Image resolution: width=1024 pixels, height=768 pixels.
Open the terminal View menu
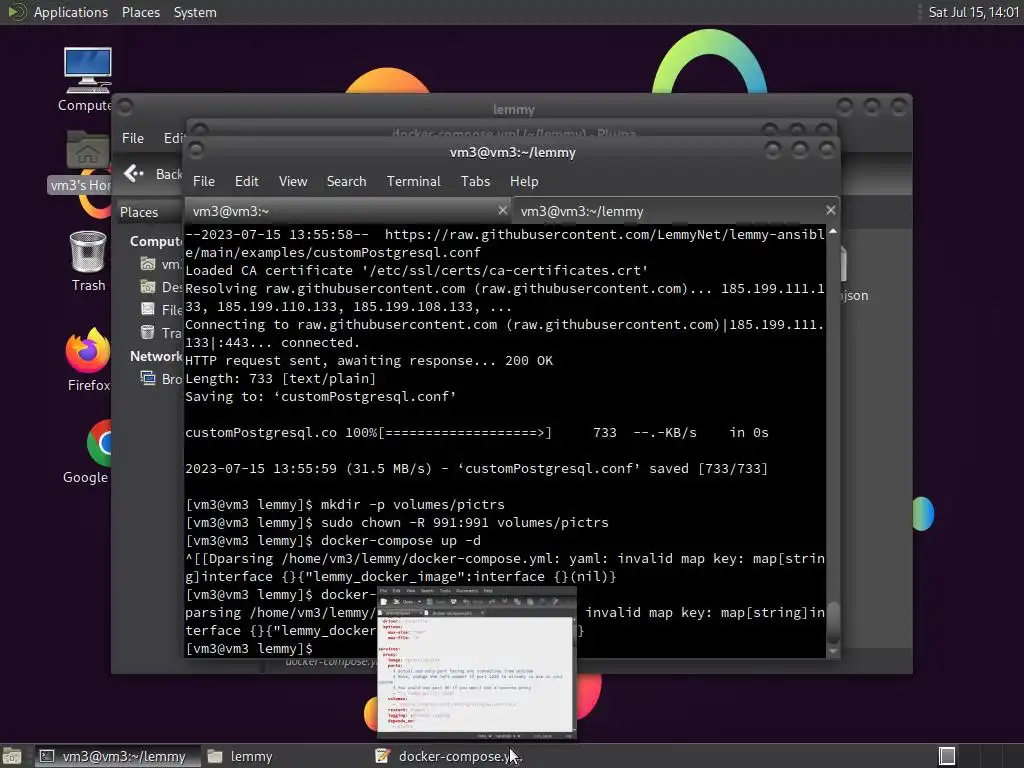click(x=293, y=182)
